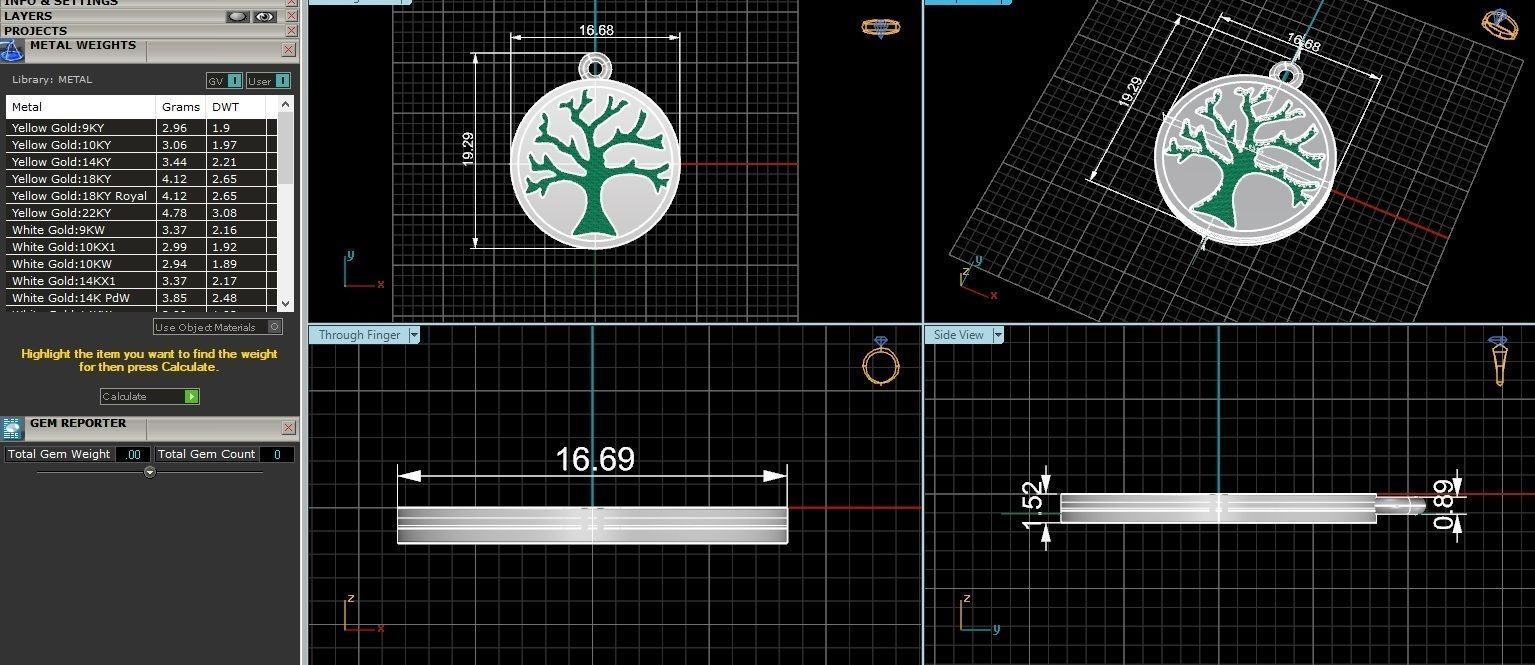
Task: Click the metal list scrollbar thumb
Action: click(286, 148)
